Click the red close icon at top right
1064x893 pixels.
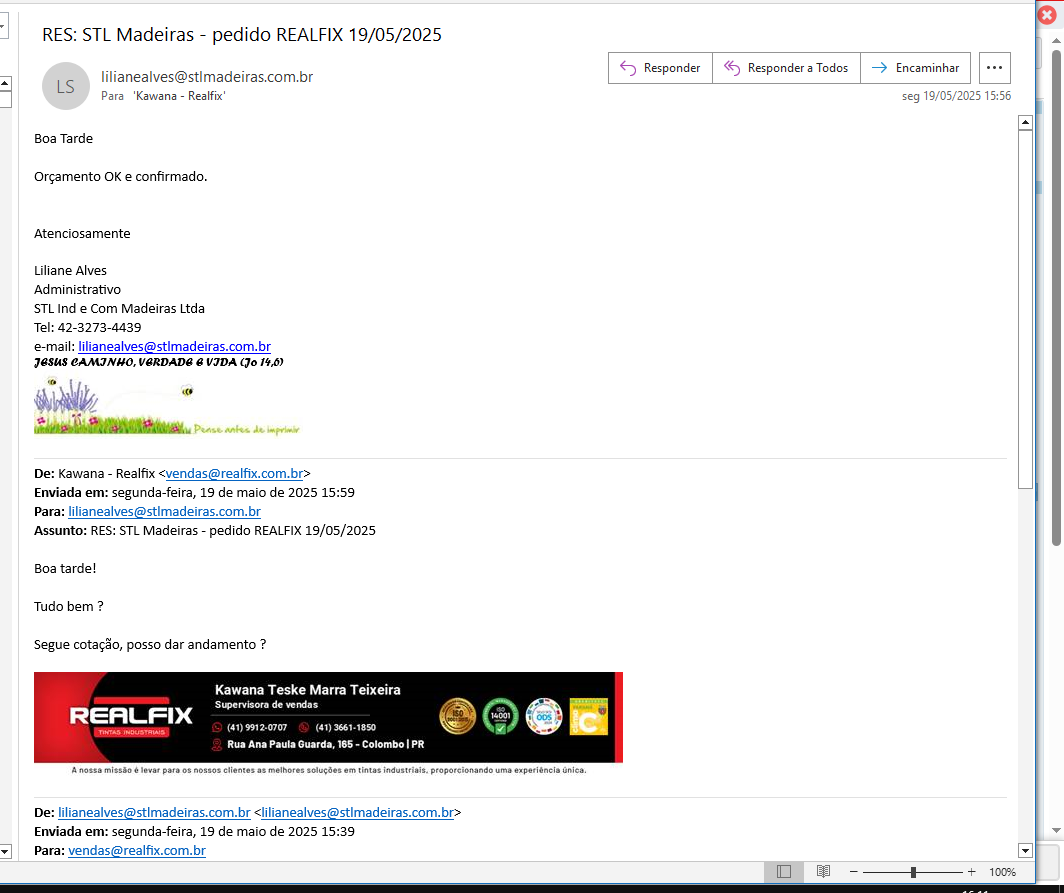point(1047,15)
